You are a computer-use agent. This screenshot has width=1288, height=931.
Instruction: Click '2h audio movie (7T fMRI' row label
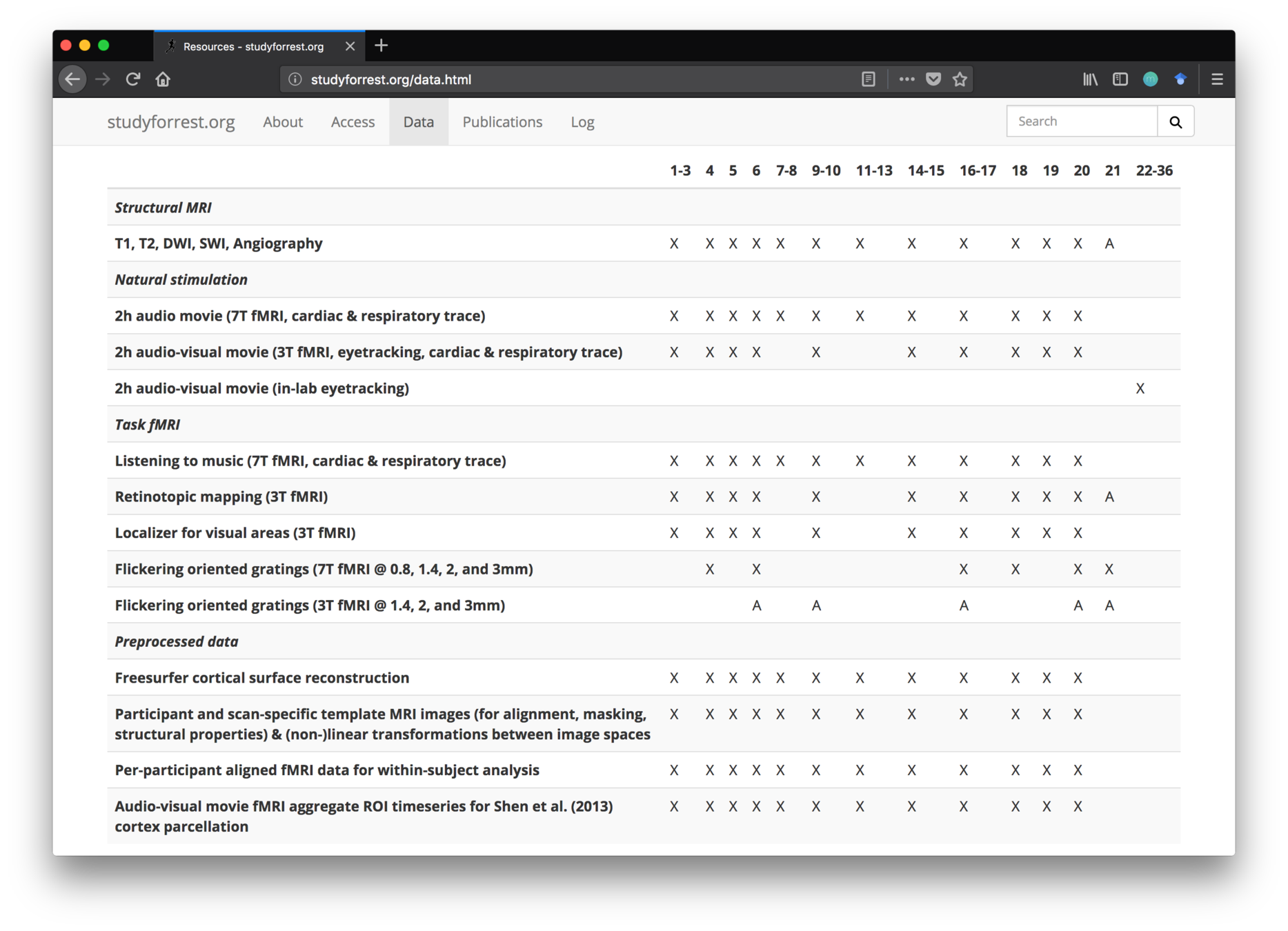[x=299, y=316]
